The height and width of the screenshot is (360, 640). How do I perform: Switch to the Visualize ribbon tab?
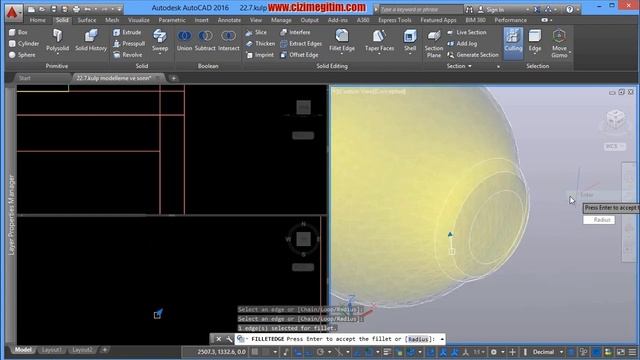click(x=139, y=20)
